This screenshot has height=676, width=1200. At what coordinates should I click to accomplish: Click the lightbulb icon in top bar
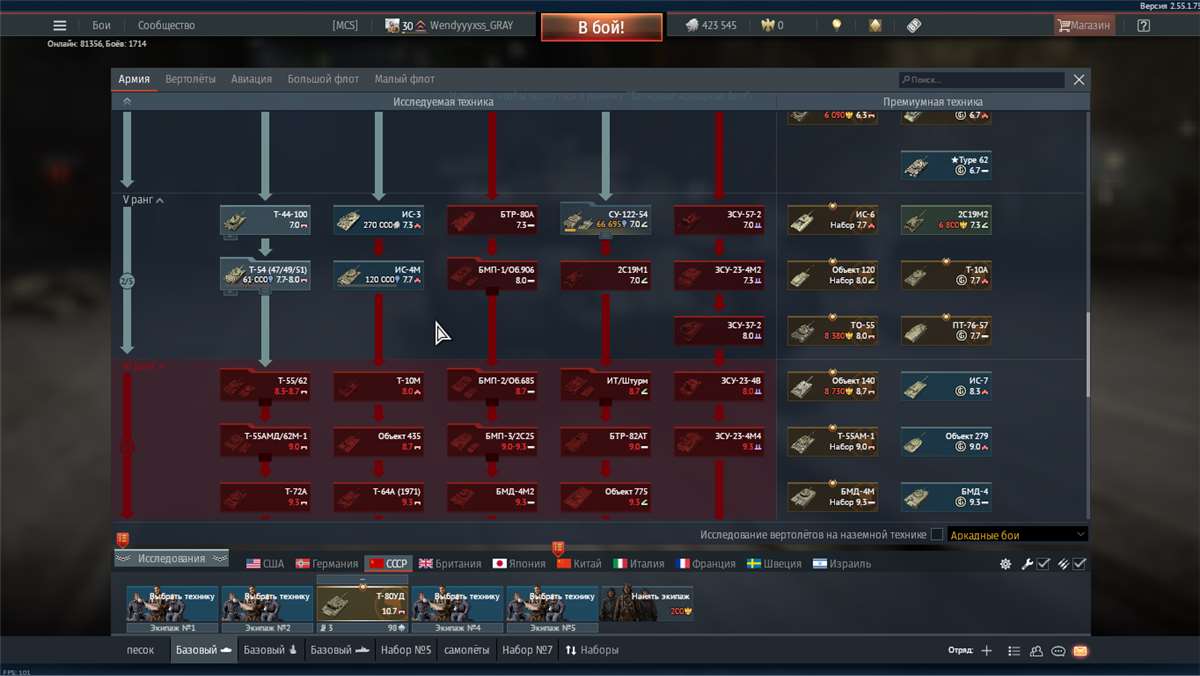point(837,25)
